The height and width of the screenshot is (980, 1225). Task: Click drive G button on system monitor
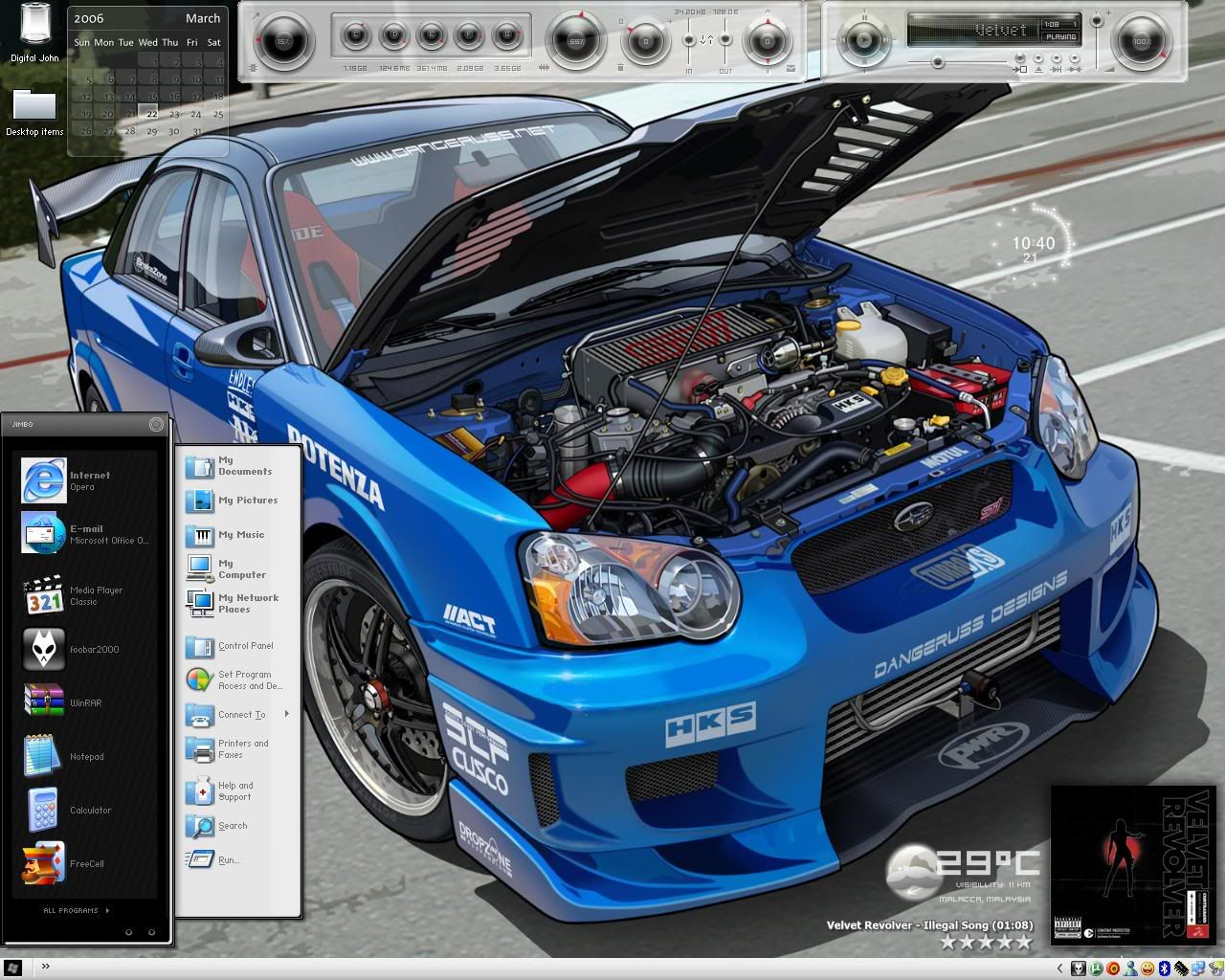pyautogui.click(x=506, y=36)
